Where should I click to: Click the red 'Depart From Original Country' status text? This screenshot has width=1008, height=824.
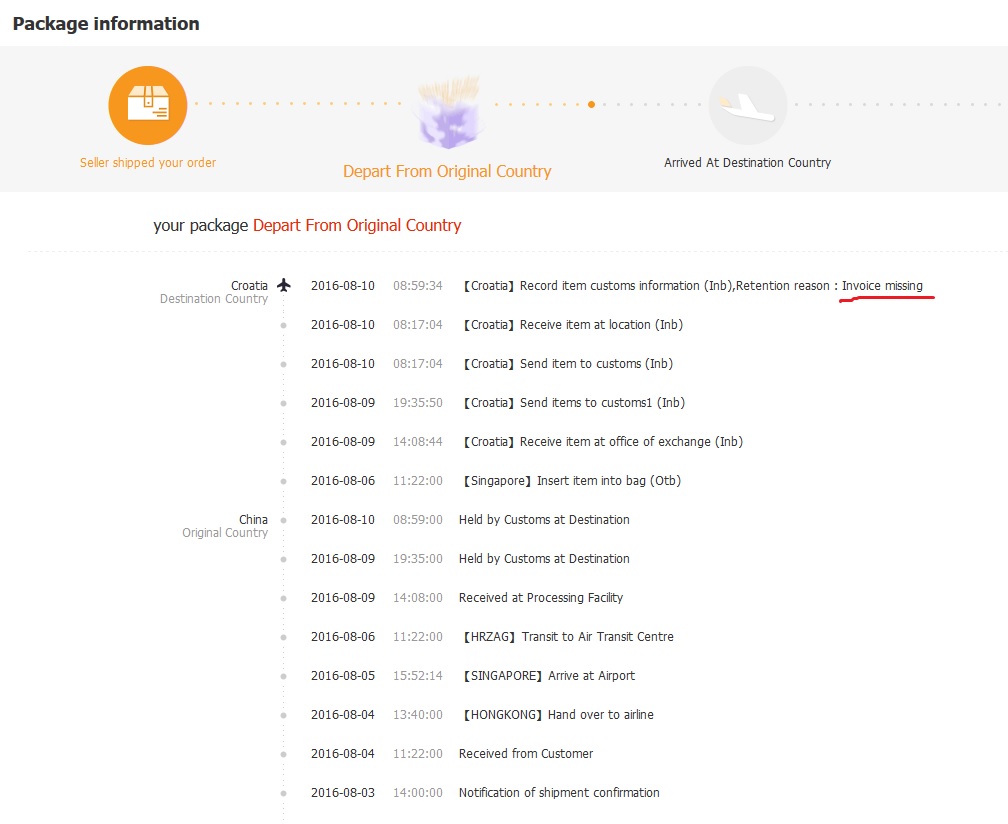point(357,225)
